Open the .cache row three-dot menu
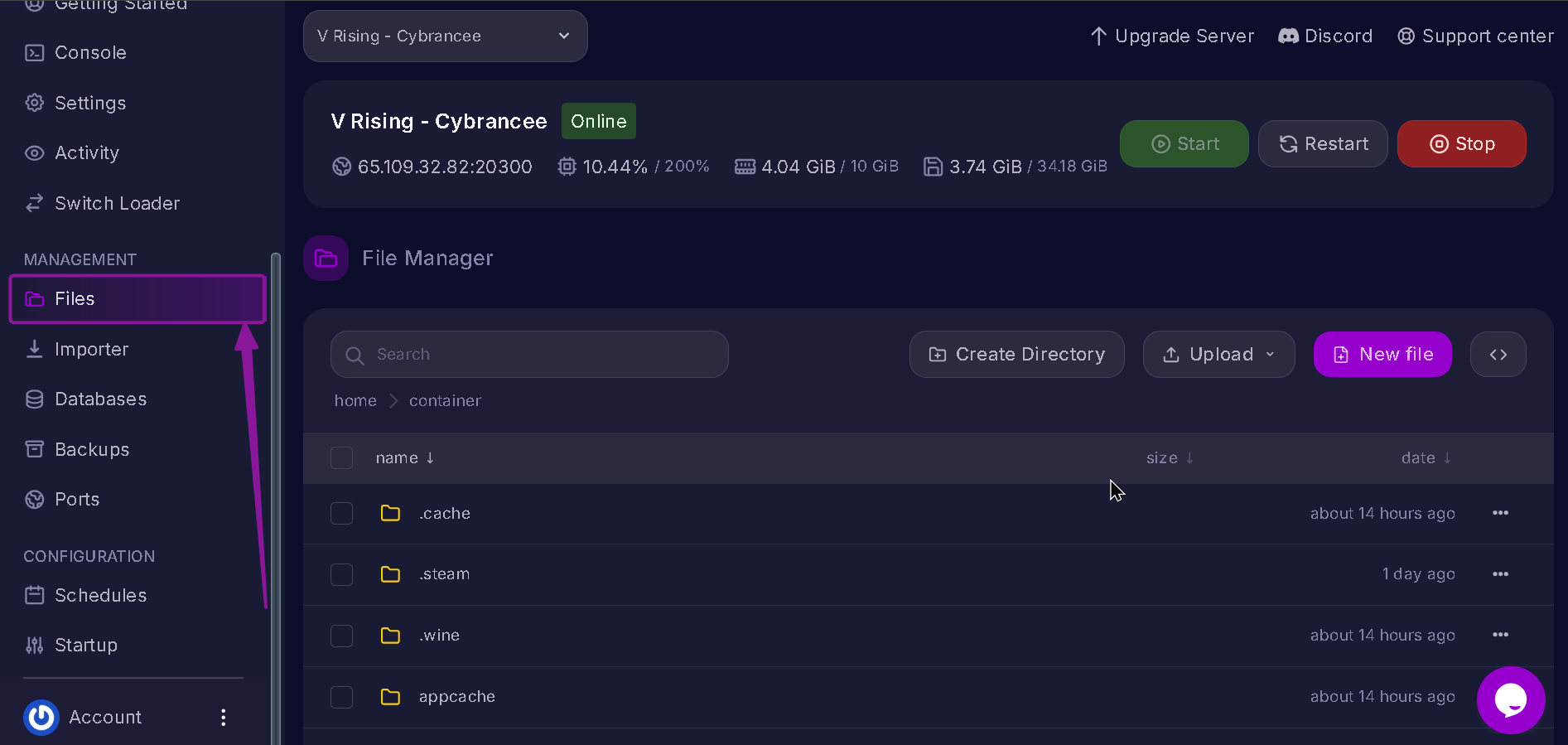The width and height of the screenshot is (1568, 745). [1501, 513]
